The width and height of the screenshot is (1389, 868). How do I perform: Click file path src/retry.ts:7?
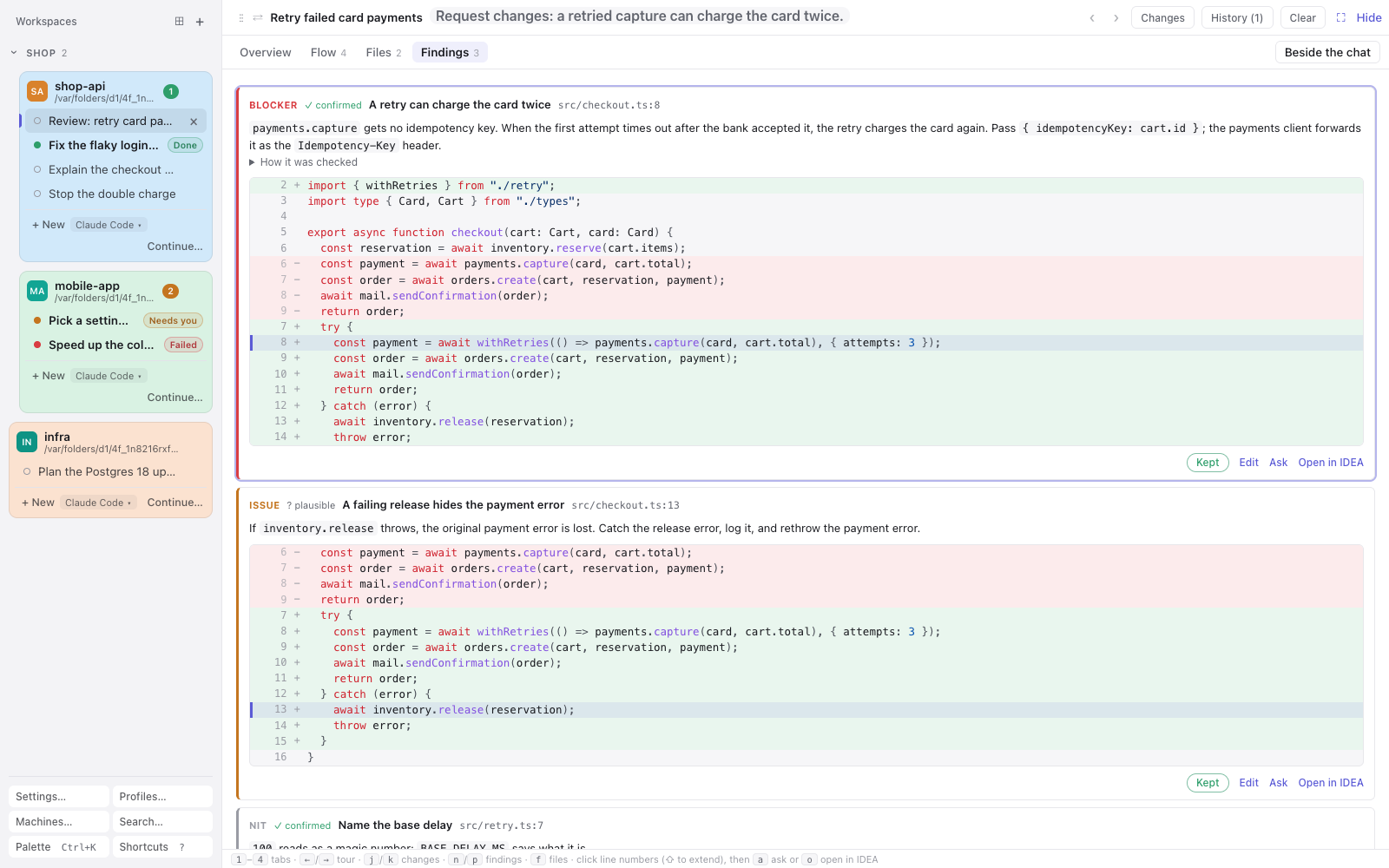point(502,825)
